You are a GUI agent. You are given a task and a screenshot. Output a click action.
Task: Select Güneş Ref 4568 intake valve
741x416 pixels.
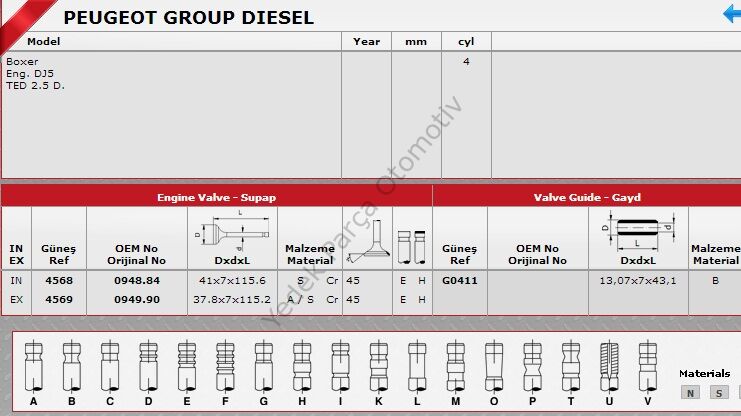pyautogui.click(x=59, y=280)
